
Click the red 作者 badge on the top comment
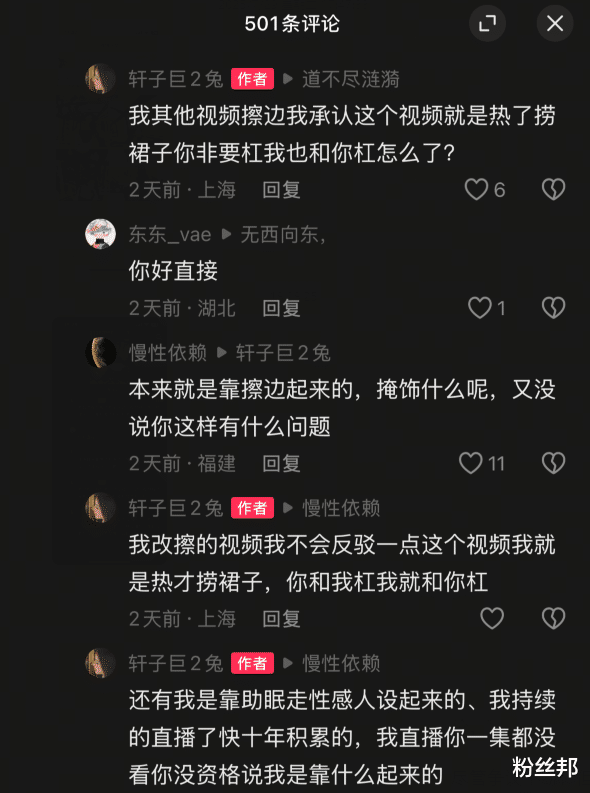click(x=252, y=79)
